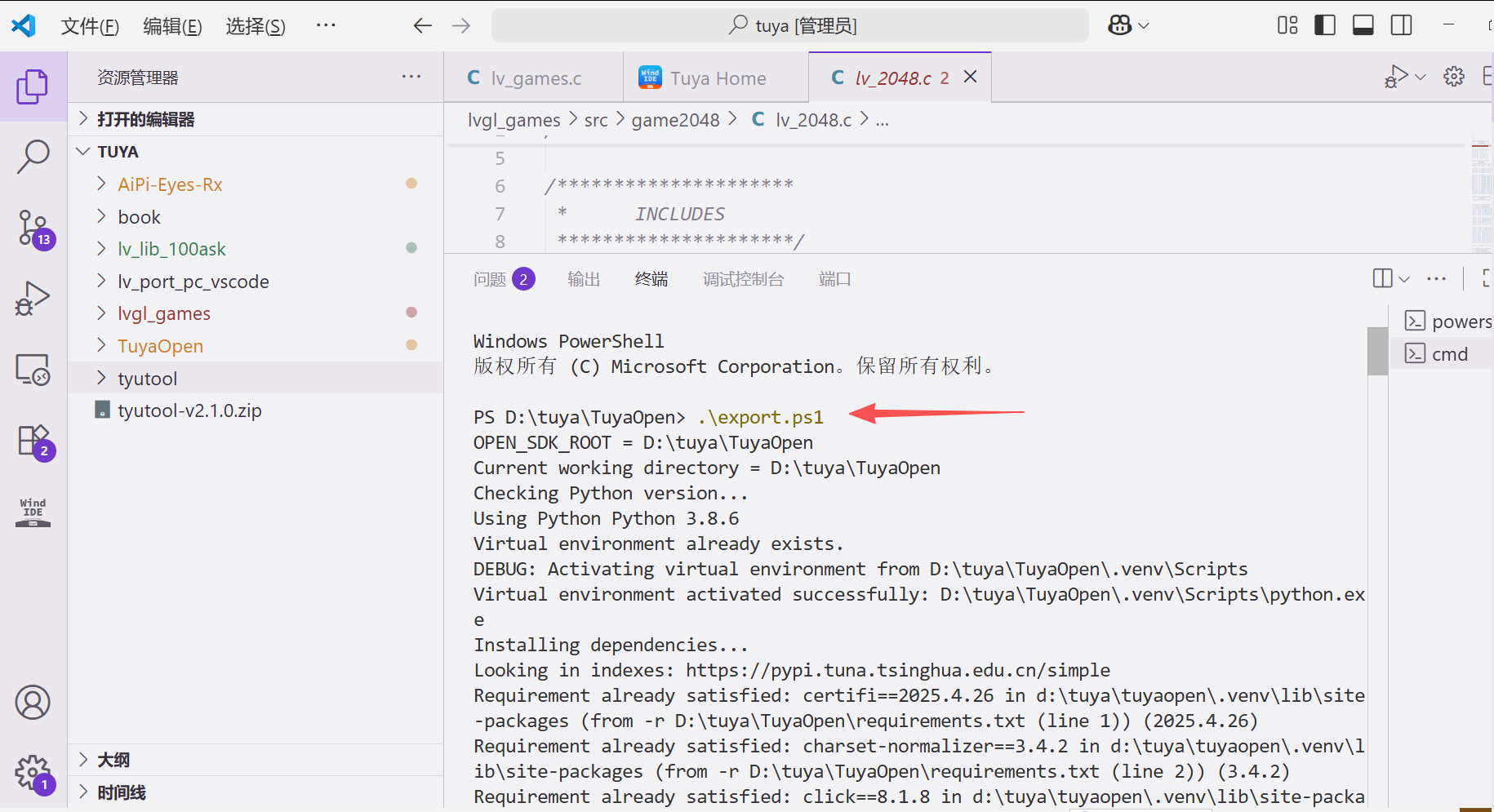Open the 问题 problems panel tab
The height and width of the screenshot is (812, 1494).
coord(504,279)
